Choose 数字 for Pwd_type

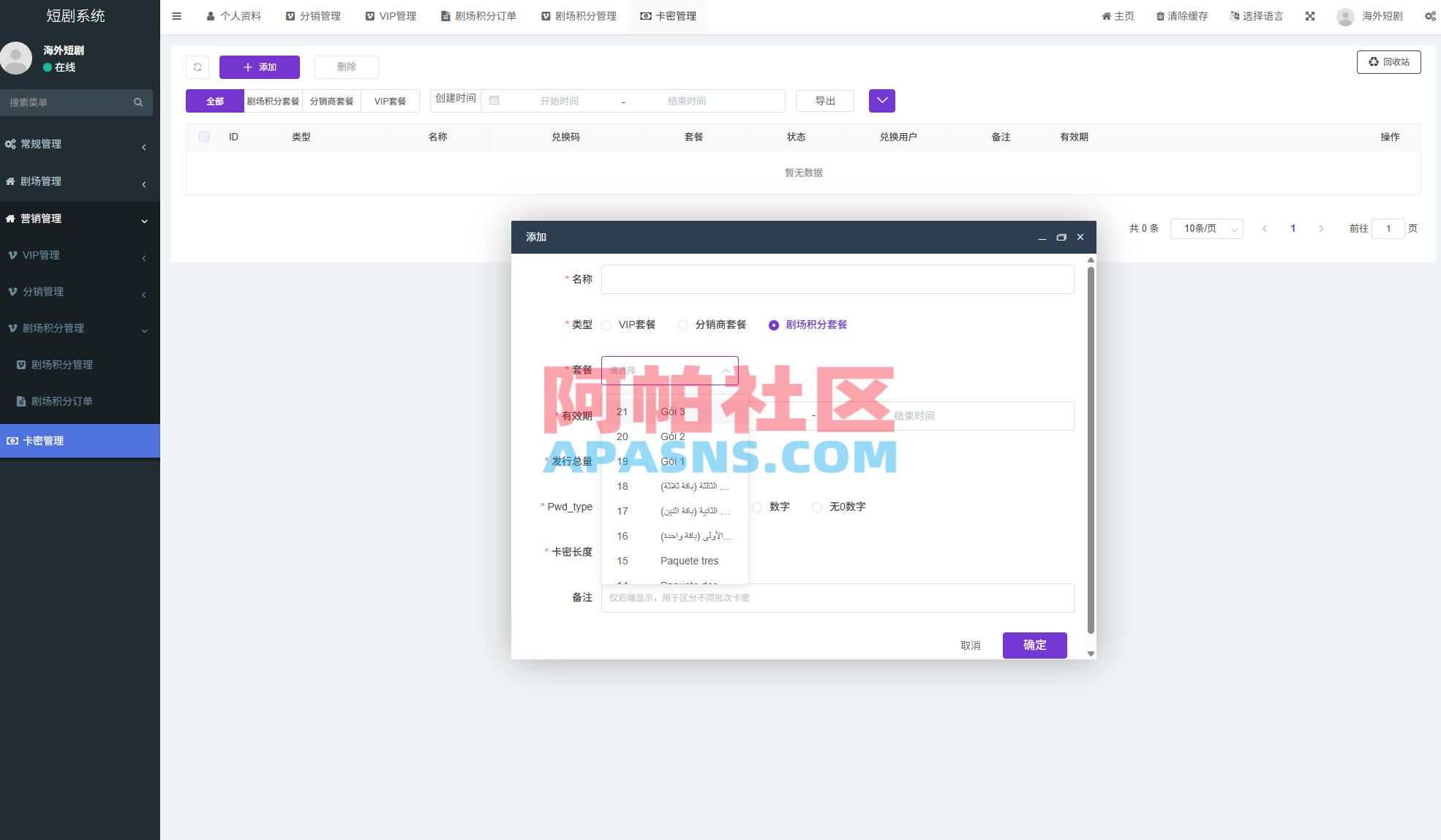point(756,507)
